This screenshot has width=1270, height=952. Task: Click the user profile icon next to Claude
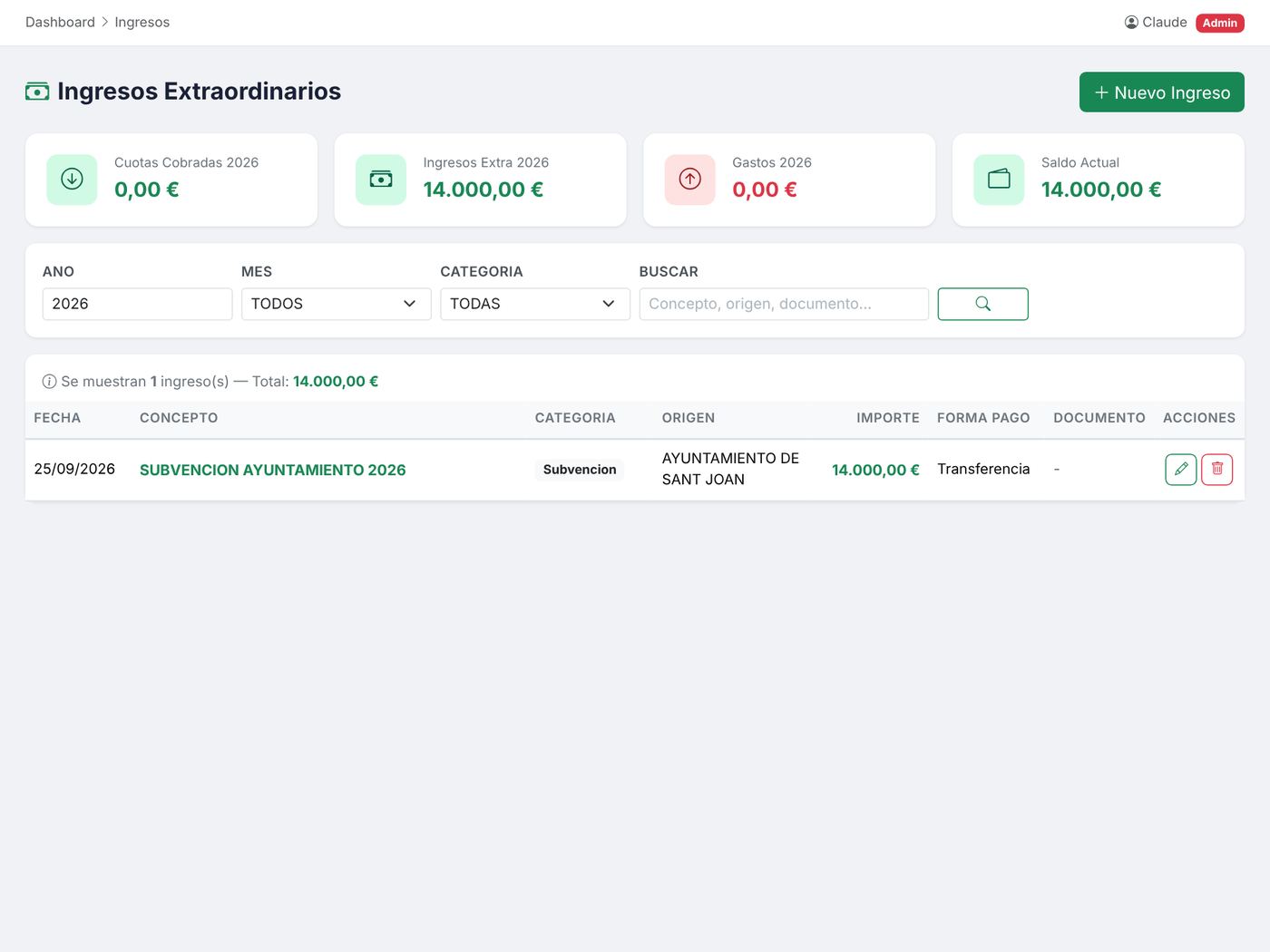pyautogui.click(x=1131, y=23)
